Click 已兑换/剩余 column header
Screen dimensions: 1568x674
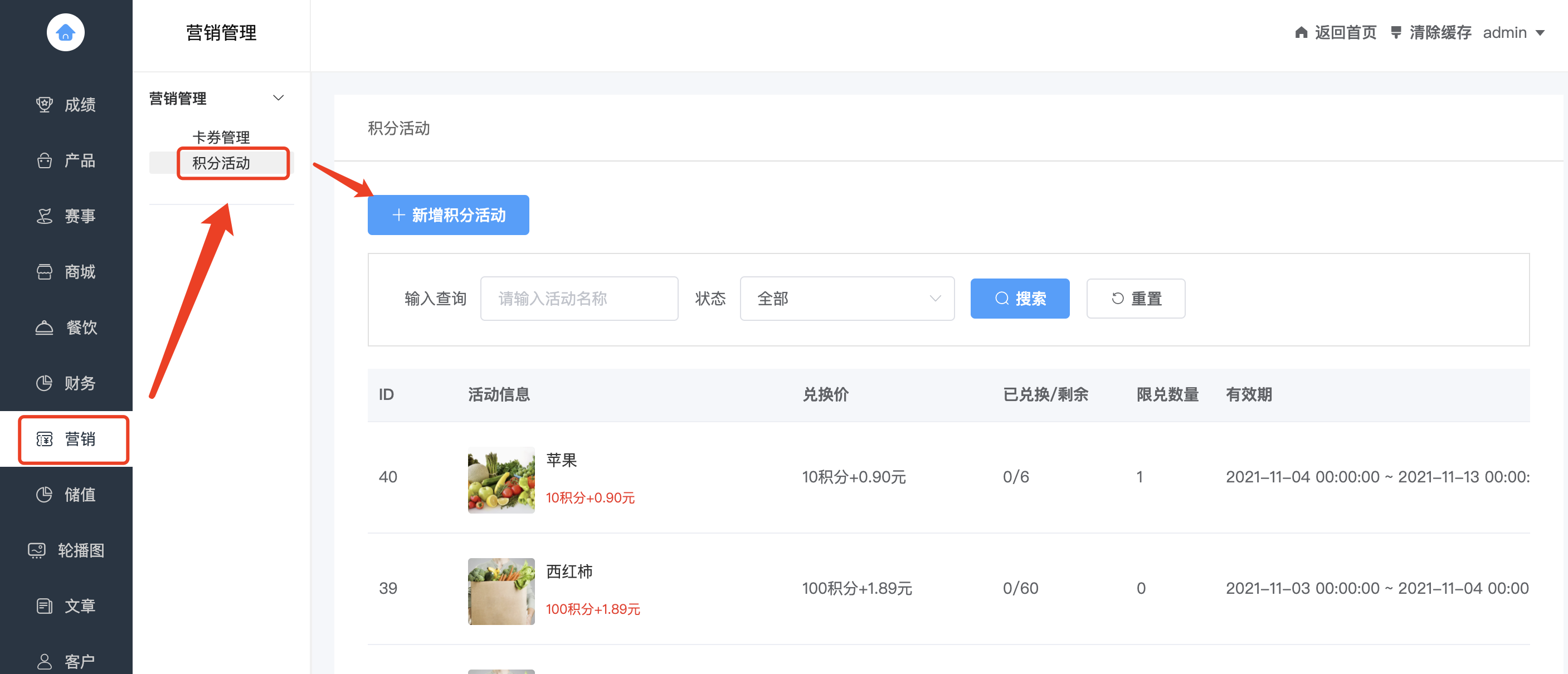[1045, 395]
